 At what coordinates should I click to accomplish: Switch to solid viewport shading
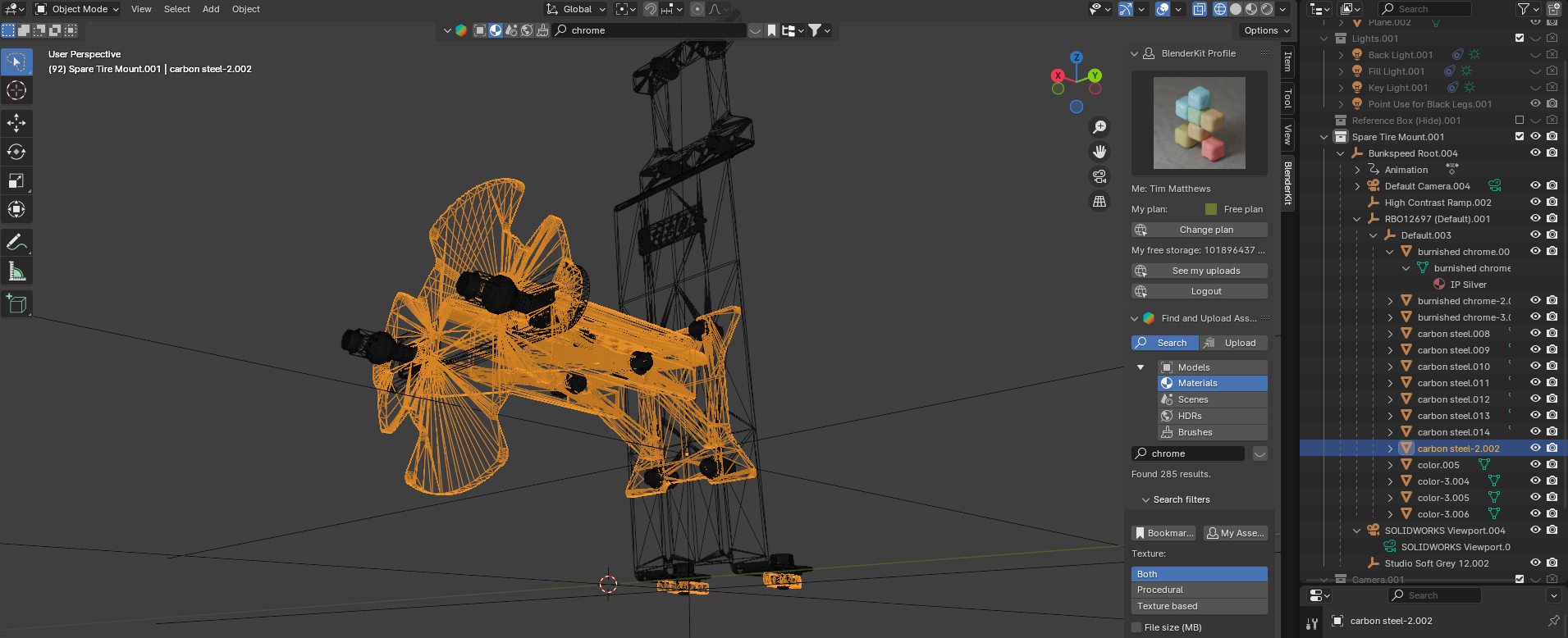(1236, 9)
